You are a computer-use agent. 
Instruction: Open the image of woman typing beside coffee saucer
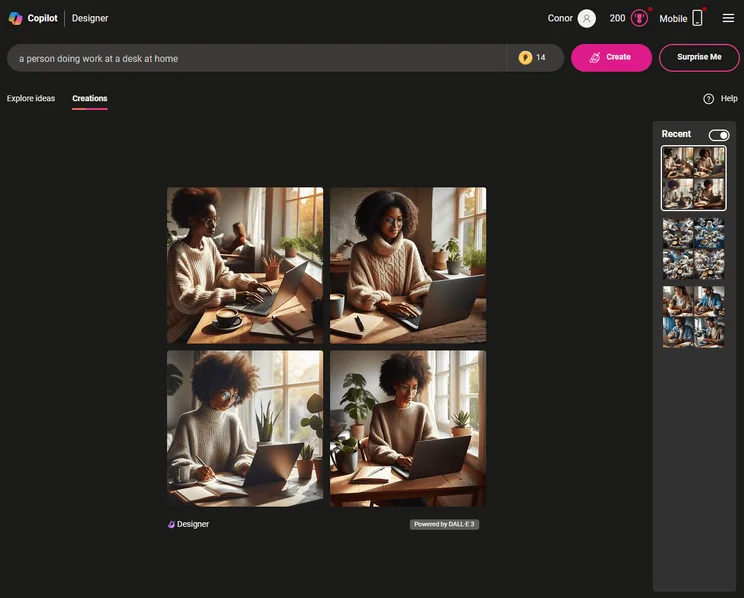(x=245, y=265)
